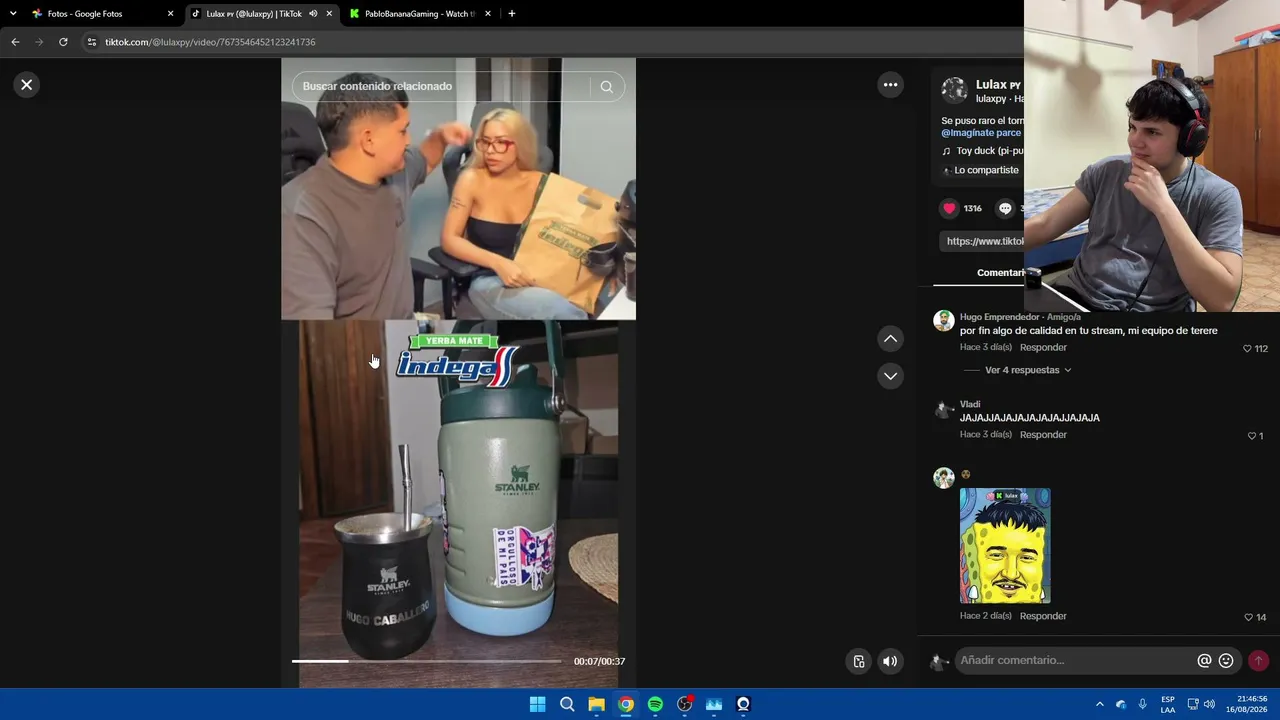Open File Explorer from the taskbar
Screen dimensions: 1280x720
click(x=596, y=704)
